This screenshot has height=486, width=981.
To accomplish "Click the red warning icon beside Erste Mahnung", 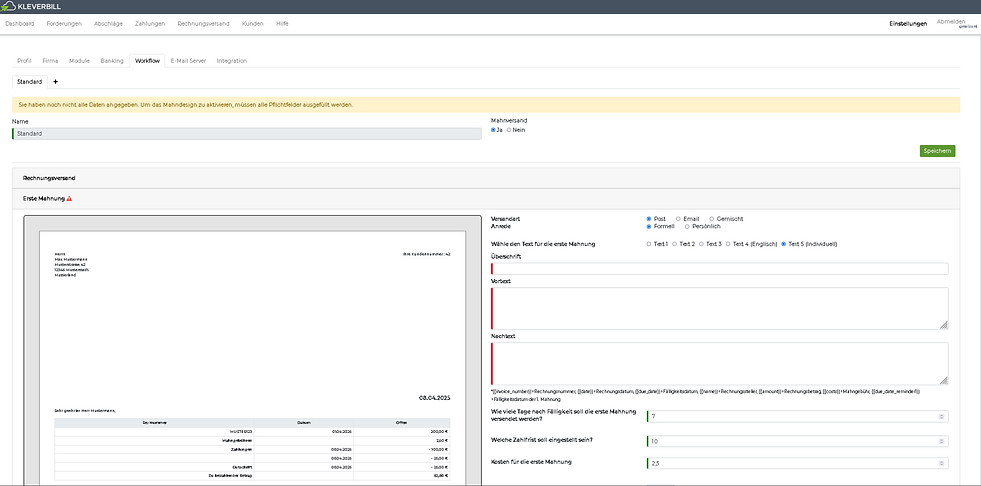I will (69, 199).
